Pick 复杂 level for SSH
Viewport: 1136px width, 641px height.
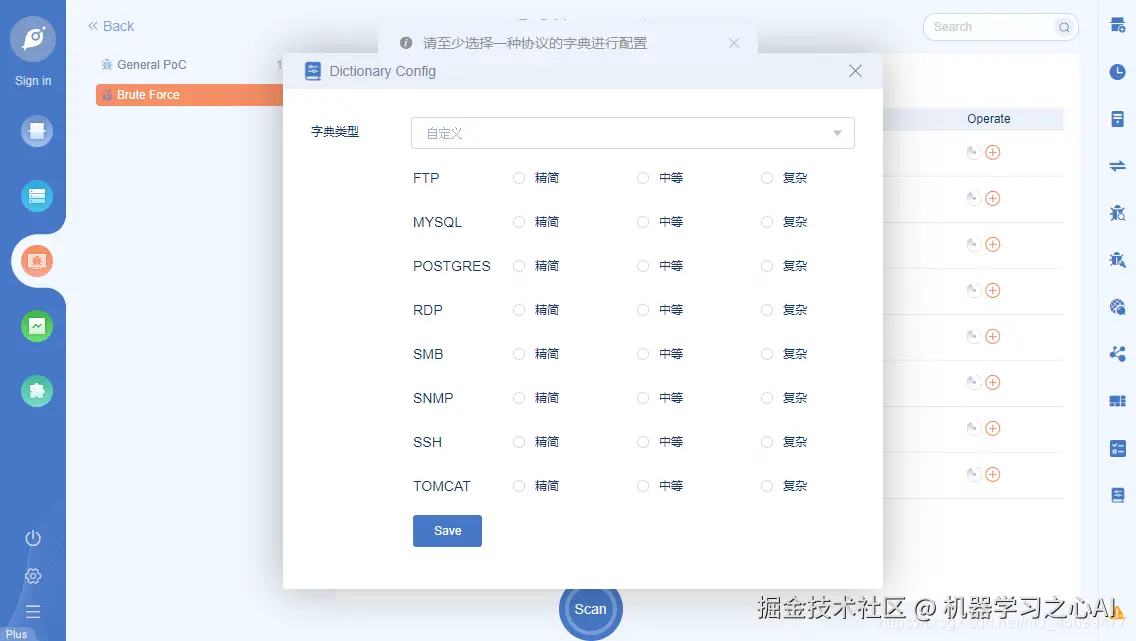pos(766,441)
